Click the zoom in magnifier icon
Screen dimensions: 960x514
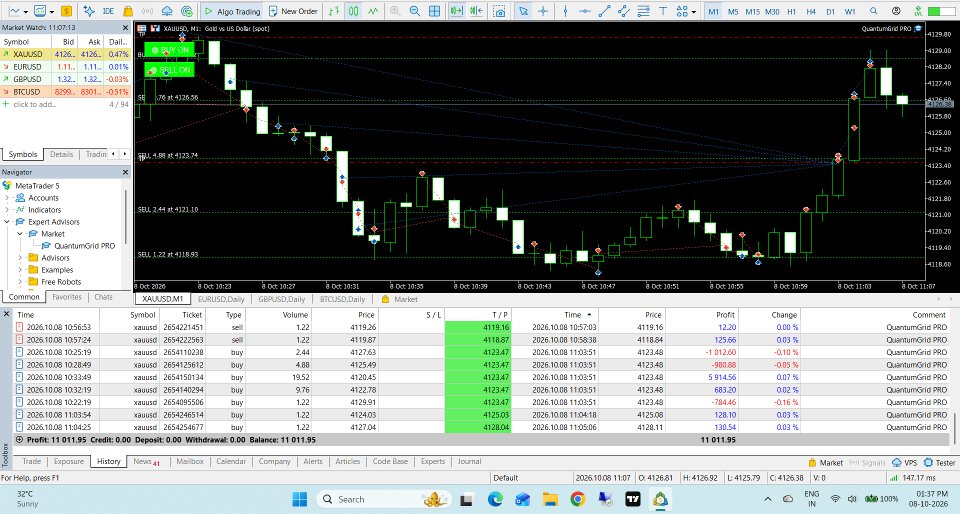coord(395,11)
